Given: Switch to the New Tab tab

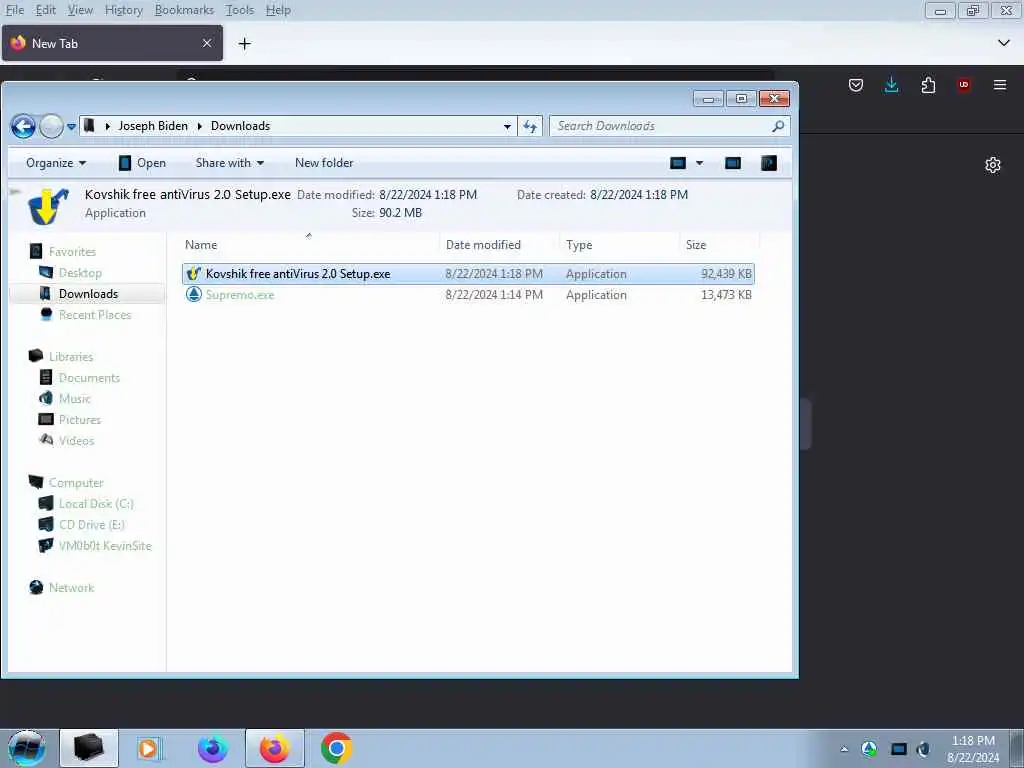Looking at the screenshot, I should [x=112, y=43].
